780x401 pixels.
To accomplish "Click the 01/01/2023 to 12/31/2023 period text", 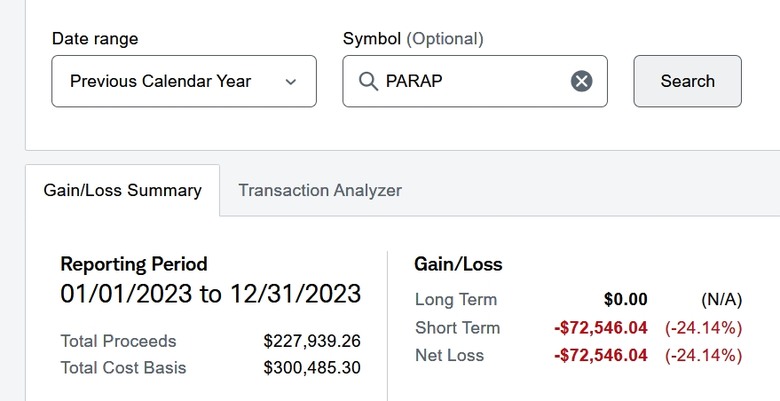I will pyautogui.click(x=210, y=294).
